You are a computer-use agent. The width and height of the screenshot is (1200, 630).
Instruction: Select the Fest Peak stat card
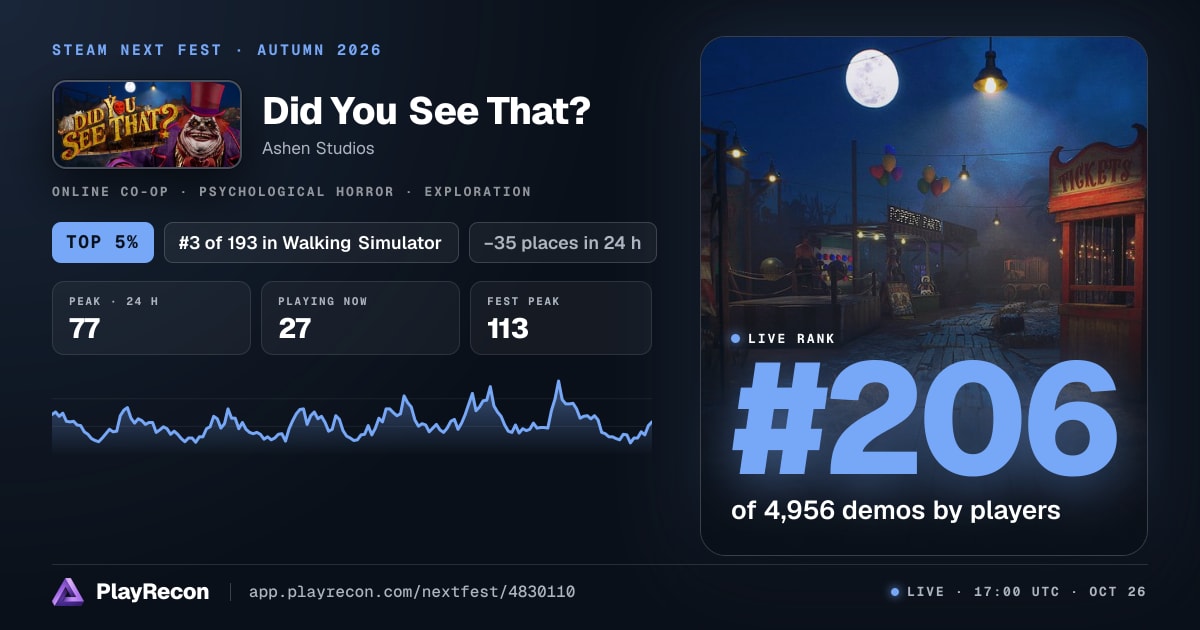click(x=561, y=318)
